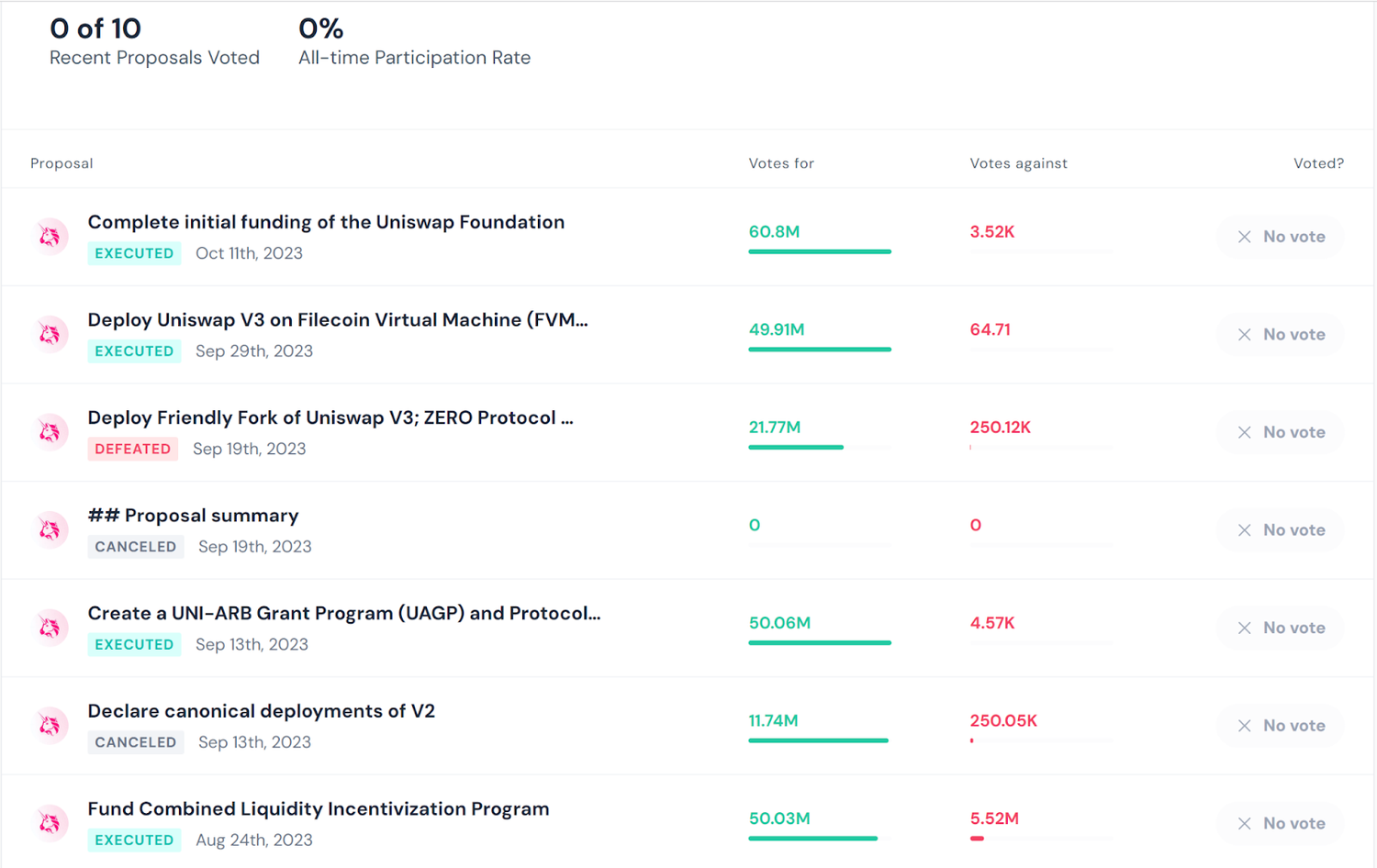Click EXECUTED status tag on Uniswap Foundation proposal
The height and width of the screenshot is (868, 1377).
tap(134, 253)
